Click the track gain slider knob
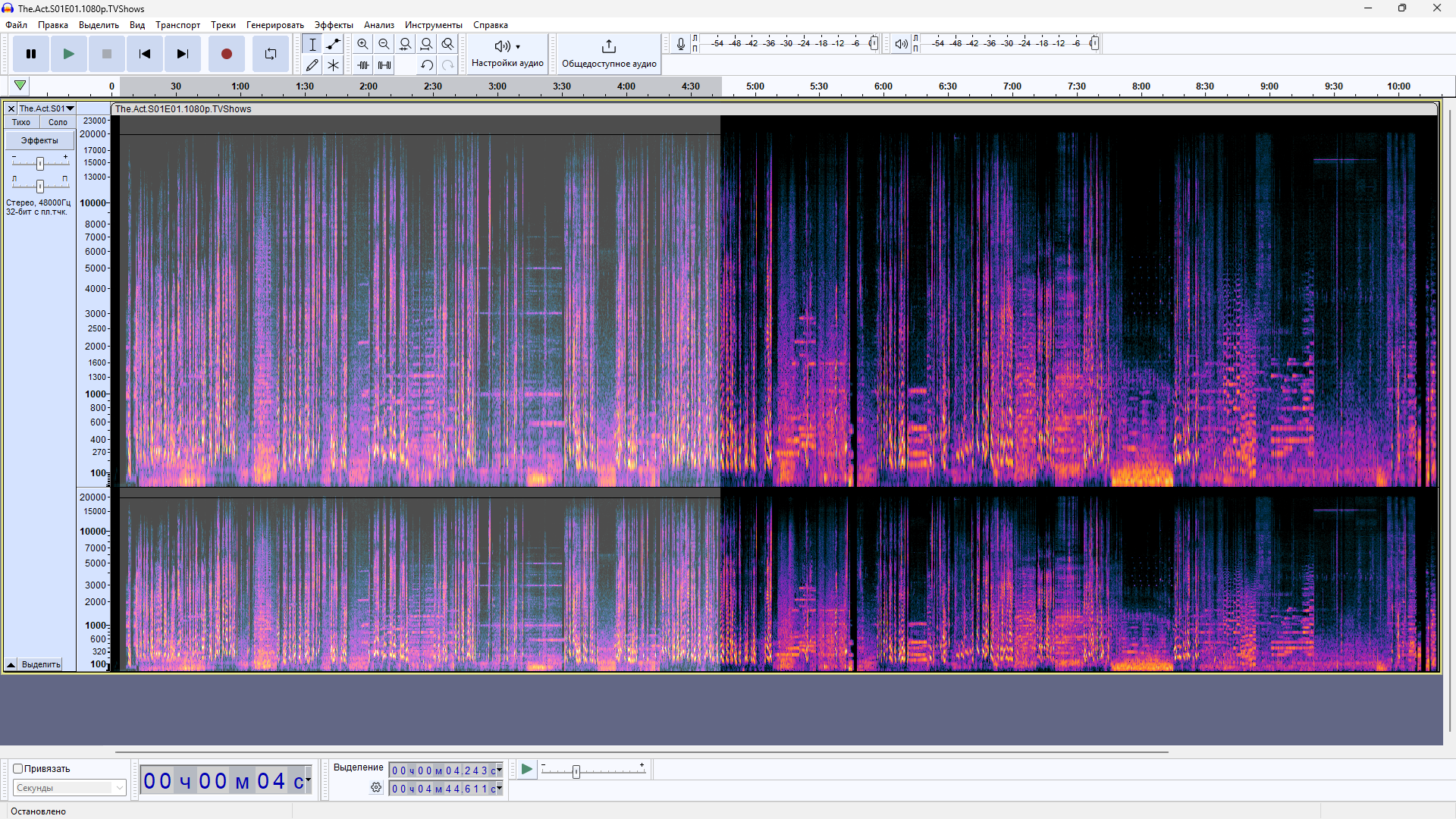Viewport: 1456px width, 819px height. 40,163
